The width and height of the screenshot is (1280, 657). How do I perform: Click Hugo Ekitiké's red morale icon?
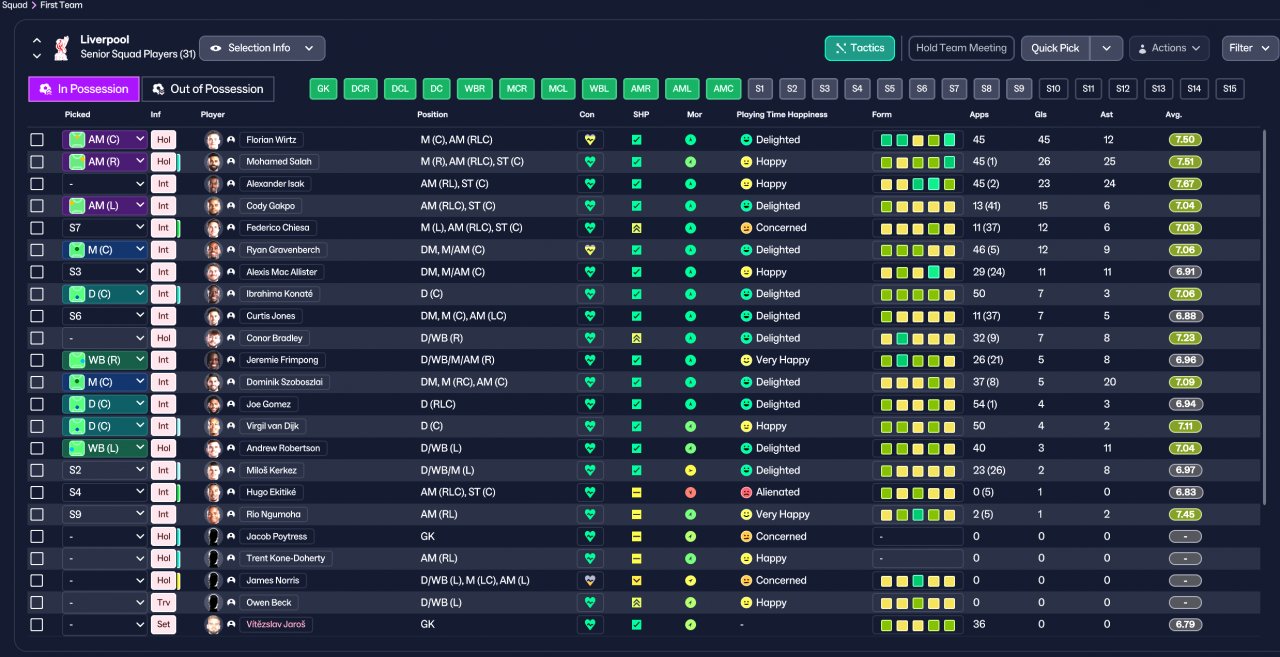coord(690,492)
